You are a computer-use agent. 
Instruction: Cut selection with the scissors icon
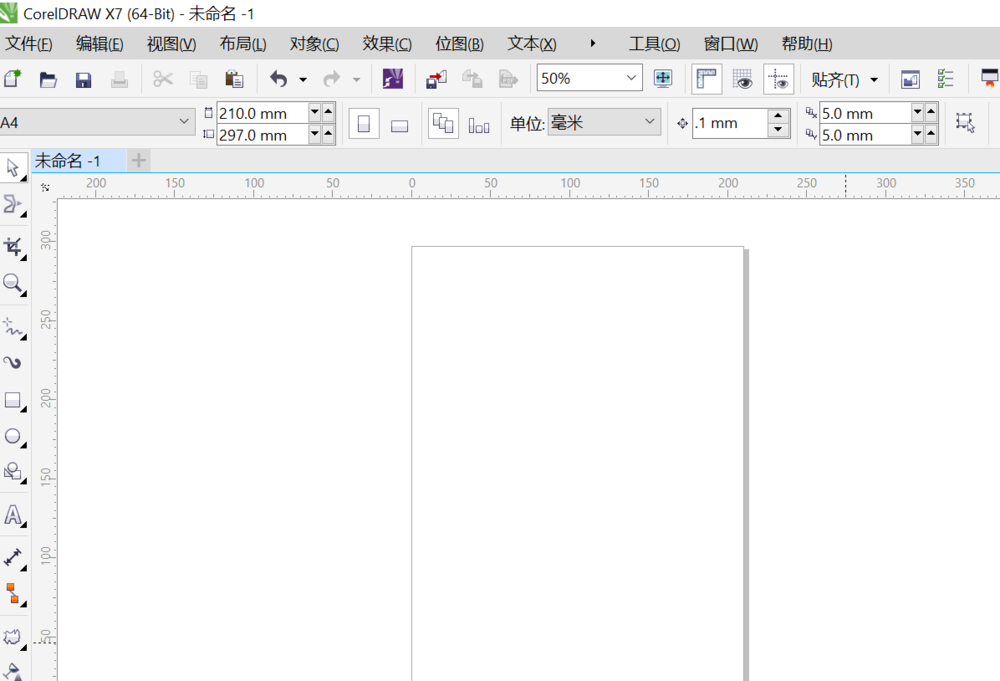163,79
